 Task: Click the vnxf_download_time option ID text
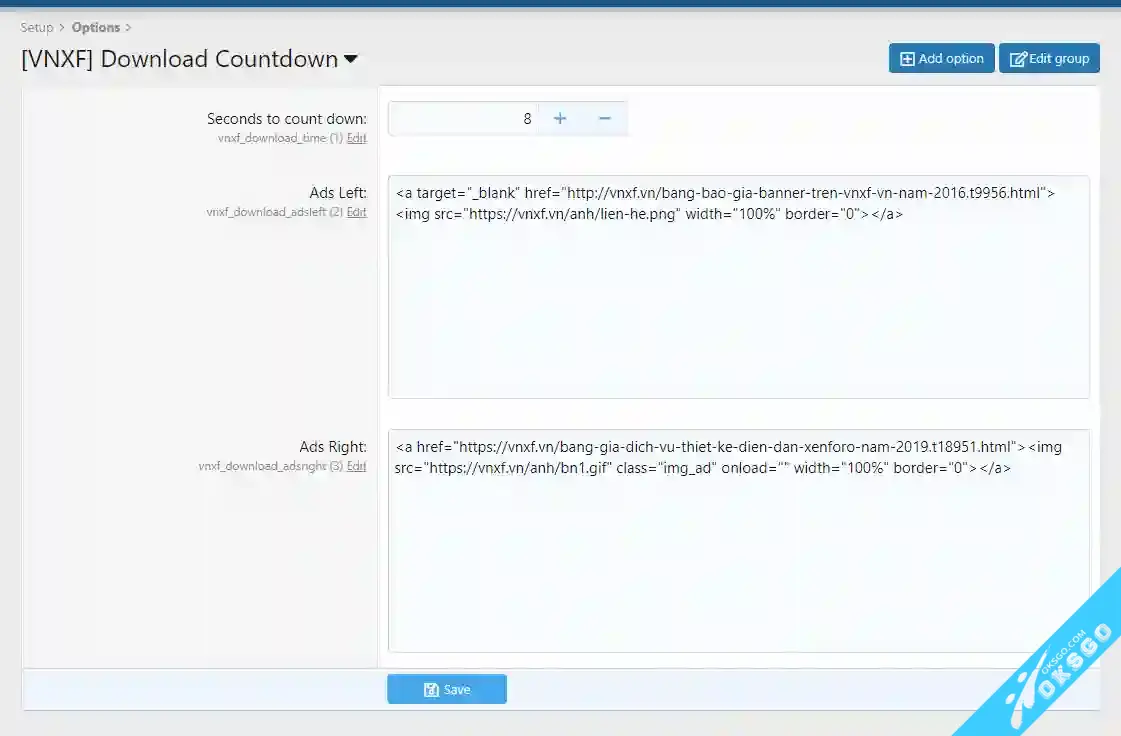(x=272, y=138)
